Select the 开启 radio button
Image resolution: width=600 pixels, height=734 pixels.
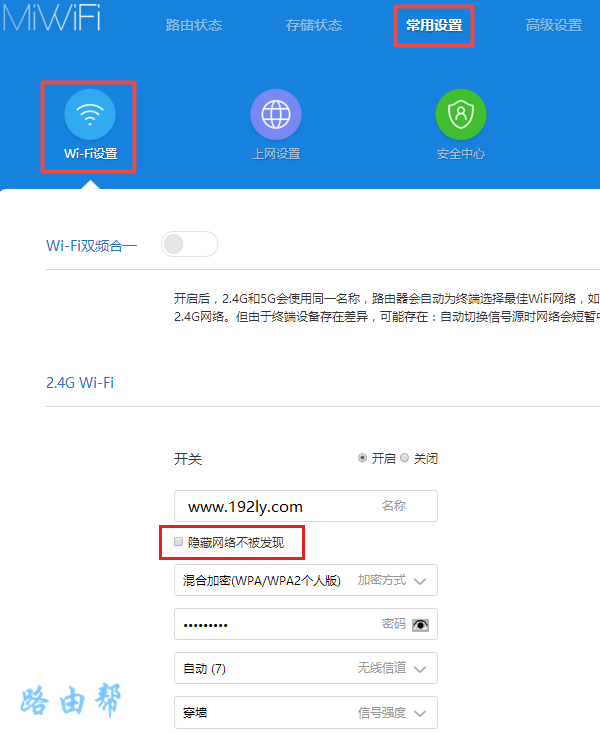tap(362, 458)
